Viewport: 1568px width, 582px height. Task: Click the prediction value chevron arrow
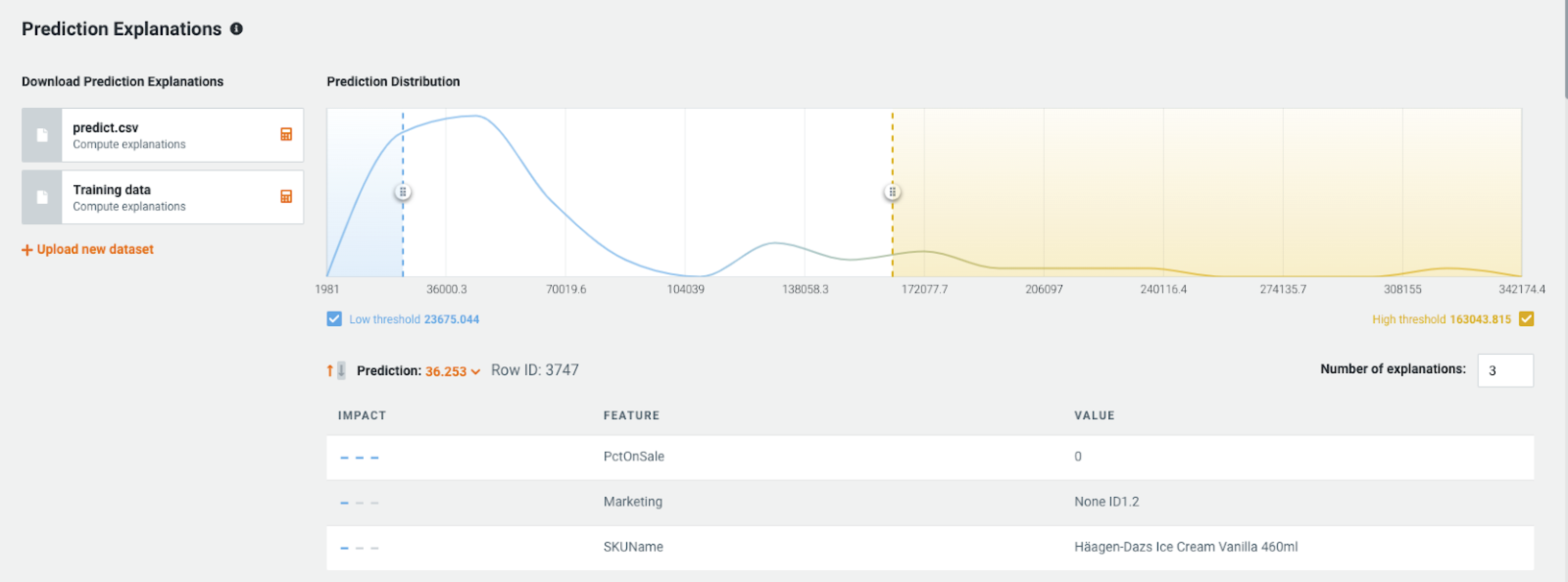pos(476,371)
